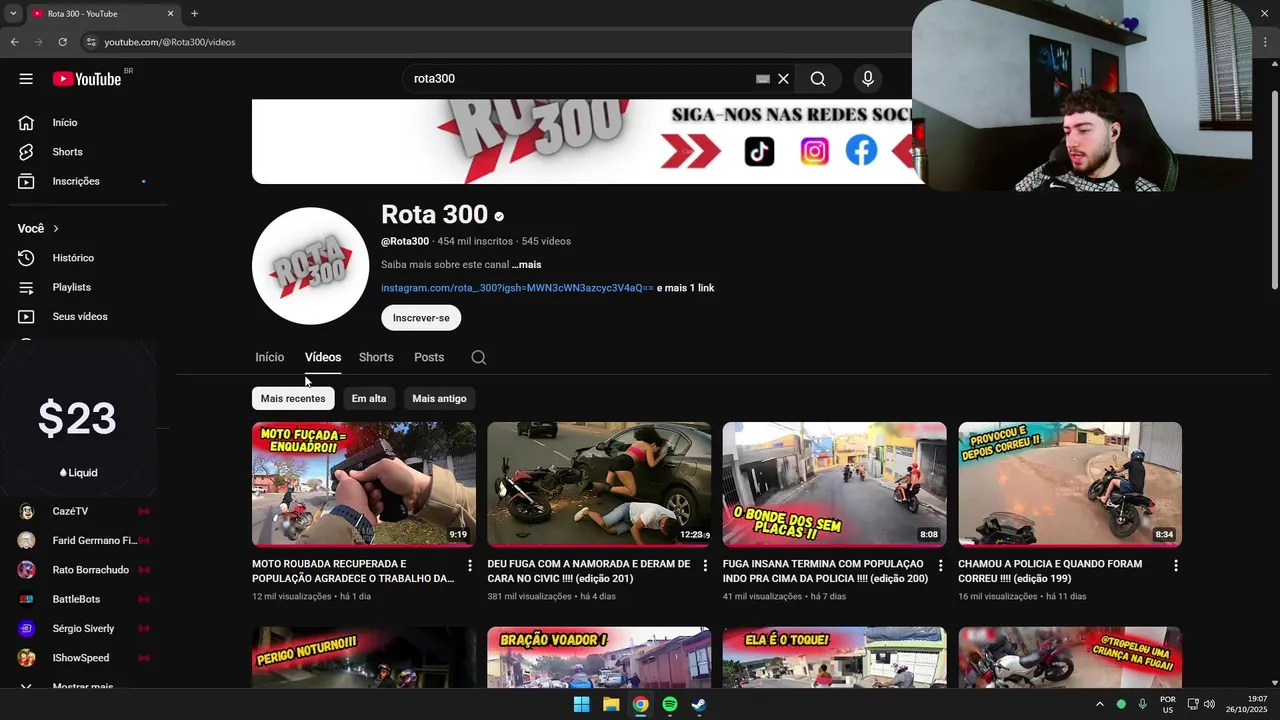Open the browser tab list dropdown arrow
The height and width of the screenshot is (720, 1280).
pos(13,14)
